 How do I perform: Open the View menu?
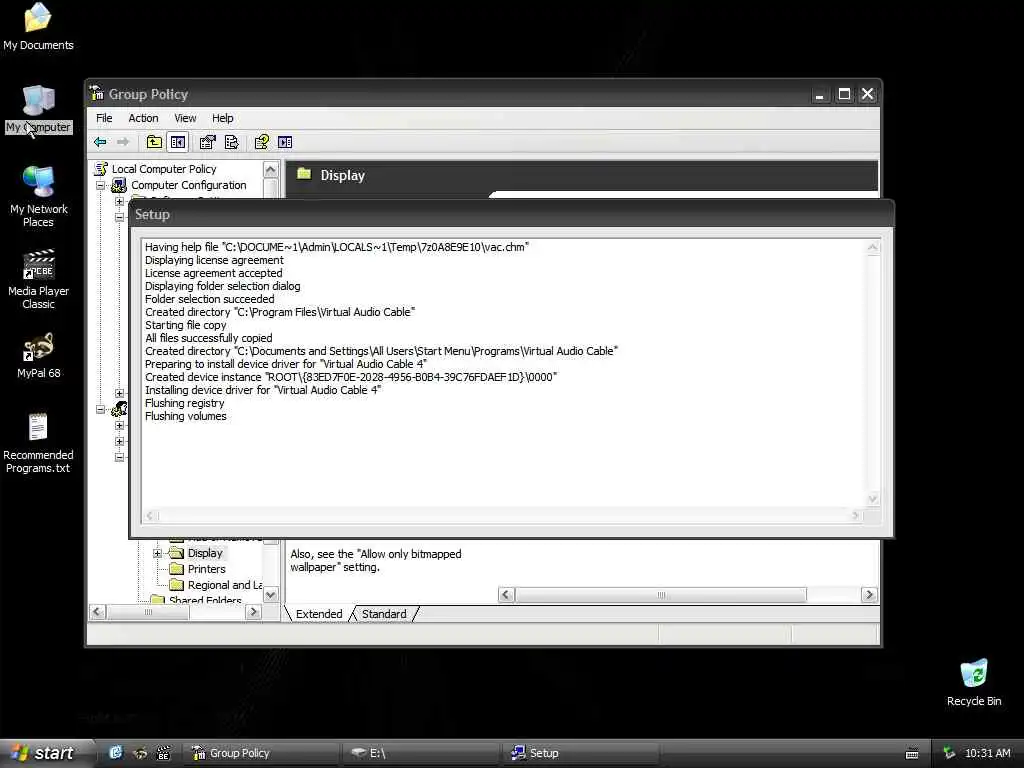185,118
